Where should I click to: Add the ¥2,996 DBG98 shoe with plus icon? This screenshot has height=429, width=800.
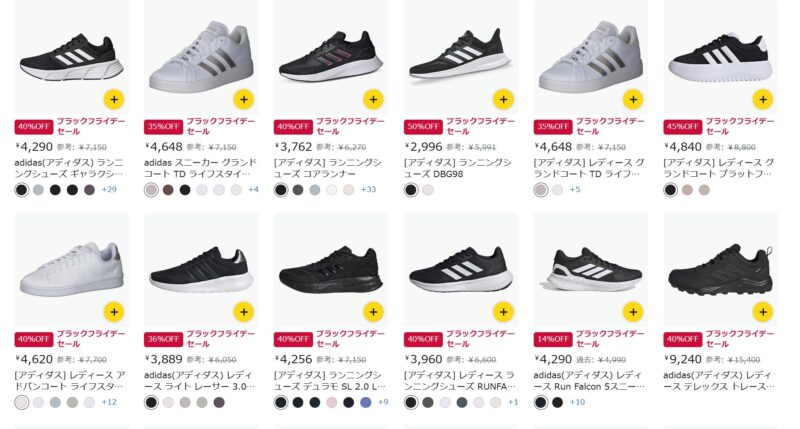pyautogui.click(x=503, y=99)
